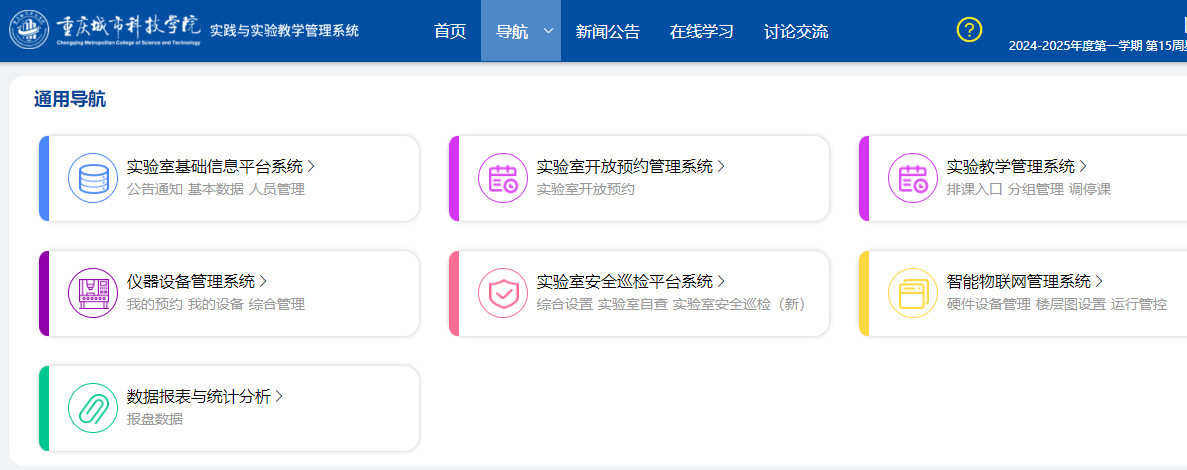Click the calendar icon for 实验室开放预约管理系统
1187x470 pixels.
click(x=503, y=178)
